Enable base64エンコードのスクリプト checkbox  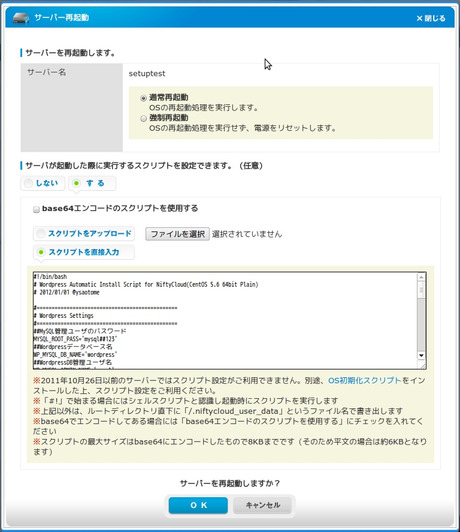(x=36, y=209)
